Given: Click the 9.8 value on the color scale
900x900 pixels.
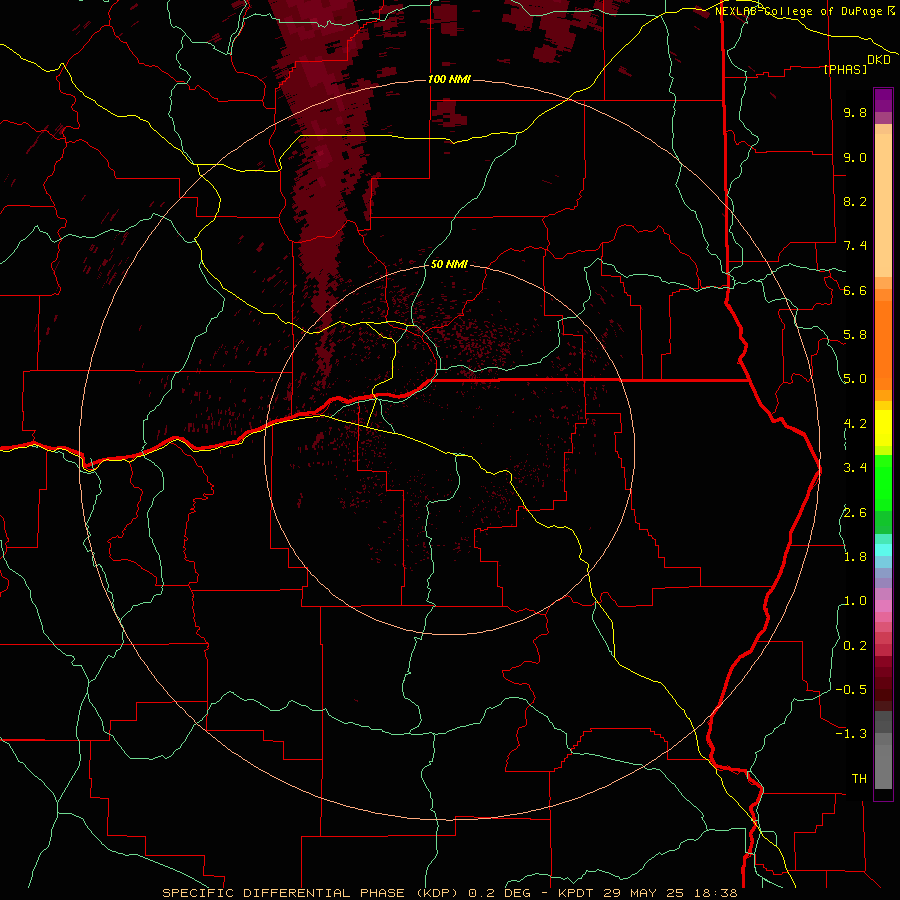Looking at the screenshot, I should click(x=855, y=112).
